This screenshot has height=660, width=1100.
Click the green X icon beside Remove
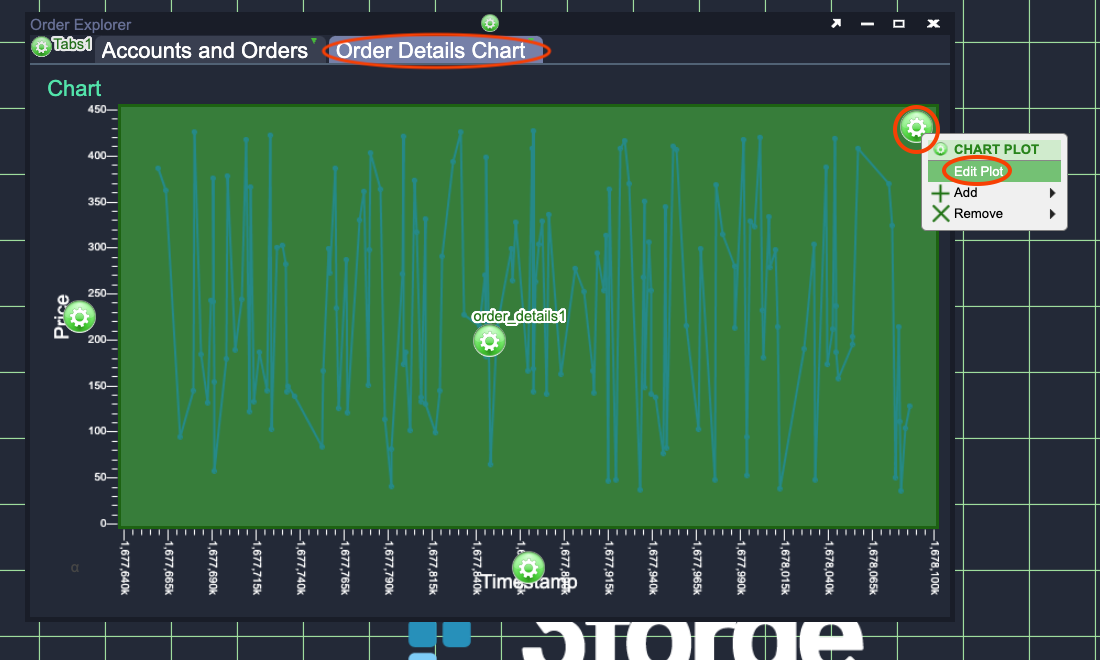(x=940, y=213)
